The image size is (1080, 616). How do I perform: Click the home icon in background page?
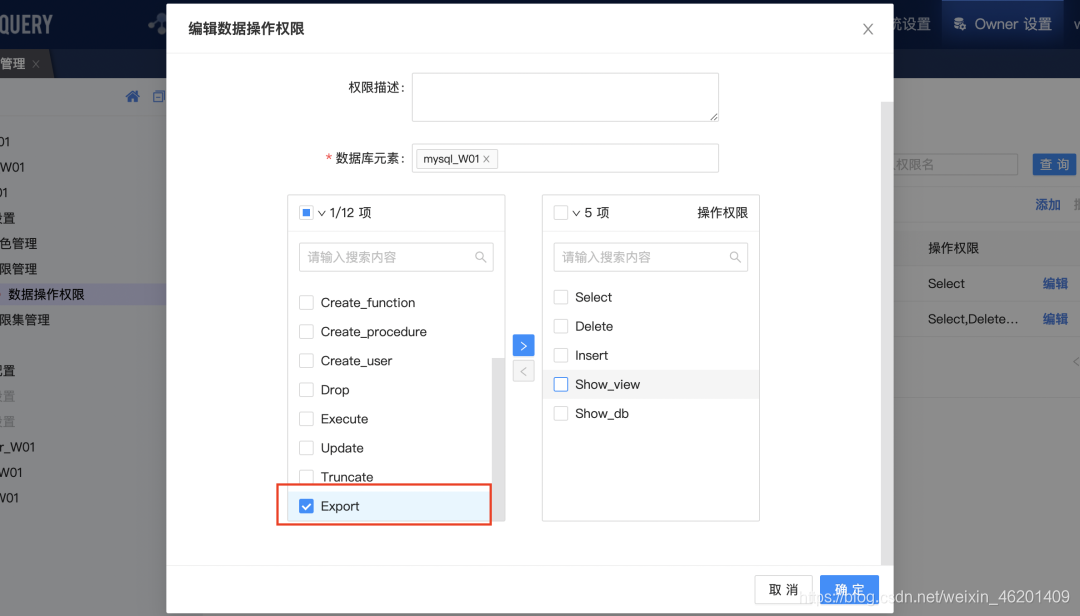point(132,96)
